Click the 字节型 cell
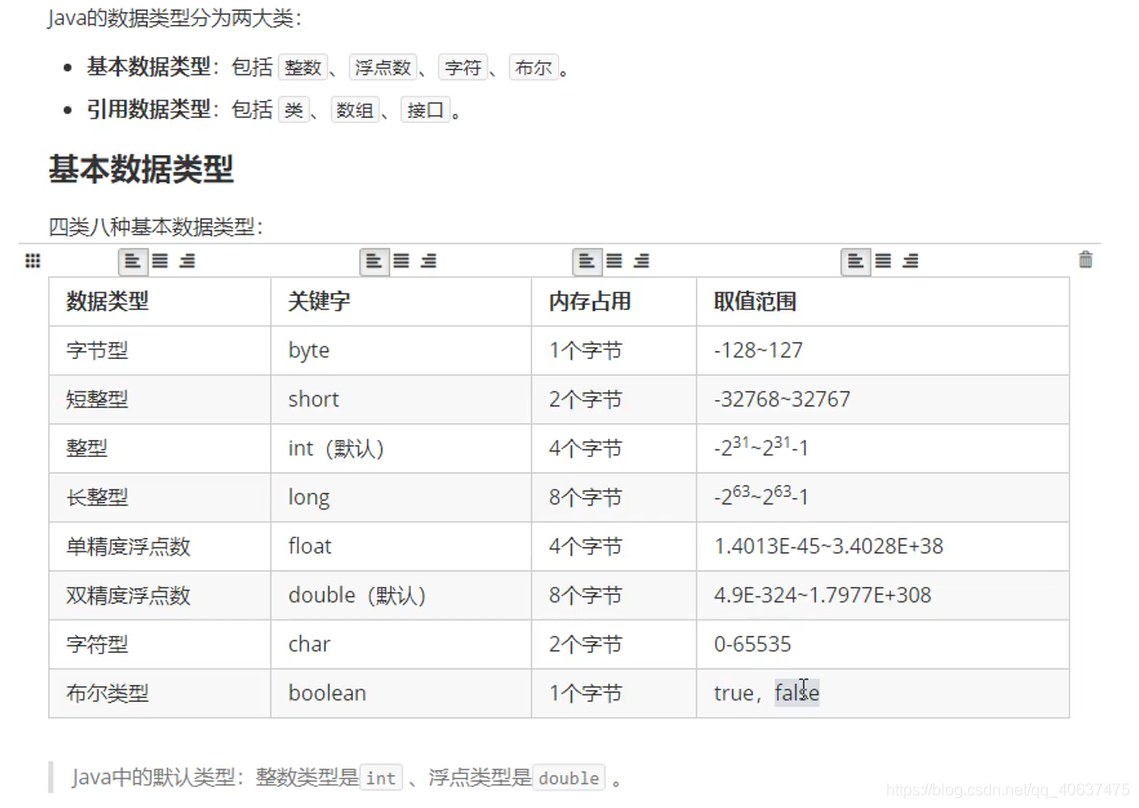Image resolution: width=1139 pixels, height=808 pixels. click(x=160, y=350)
